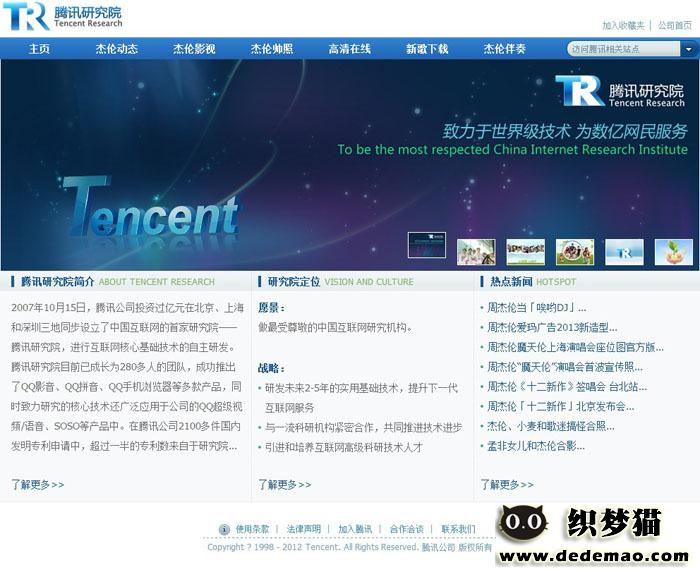Image resolution: width=700 pixels, height=572 pixels.
Task: Select the fifth banner thumbnail TR logo
Action: [625, 252]
